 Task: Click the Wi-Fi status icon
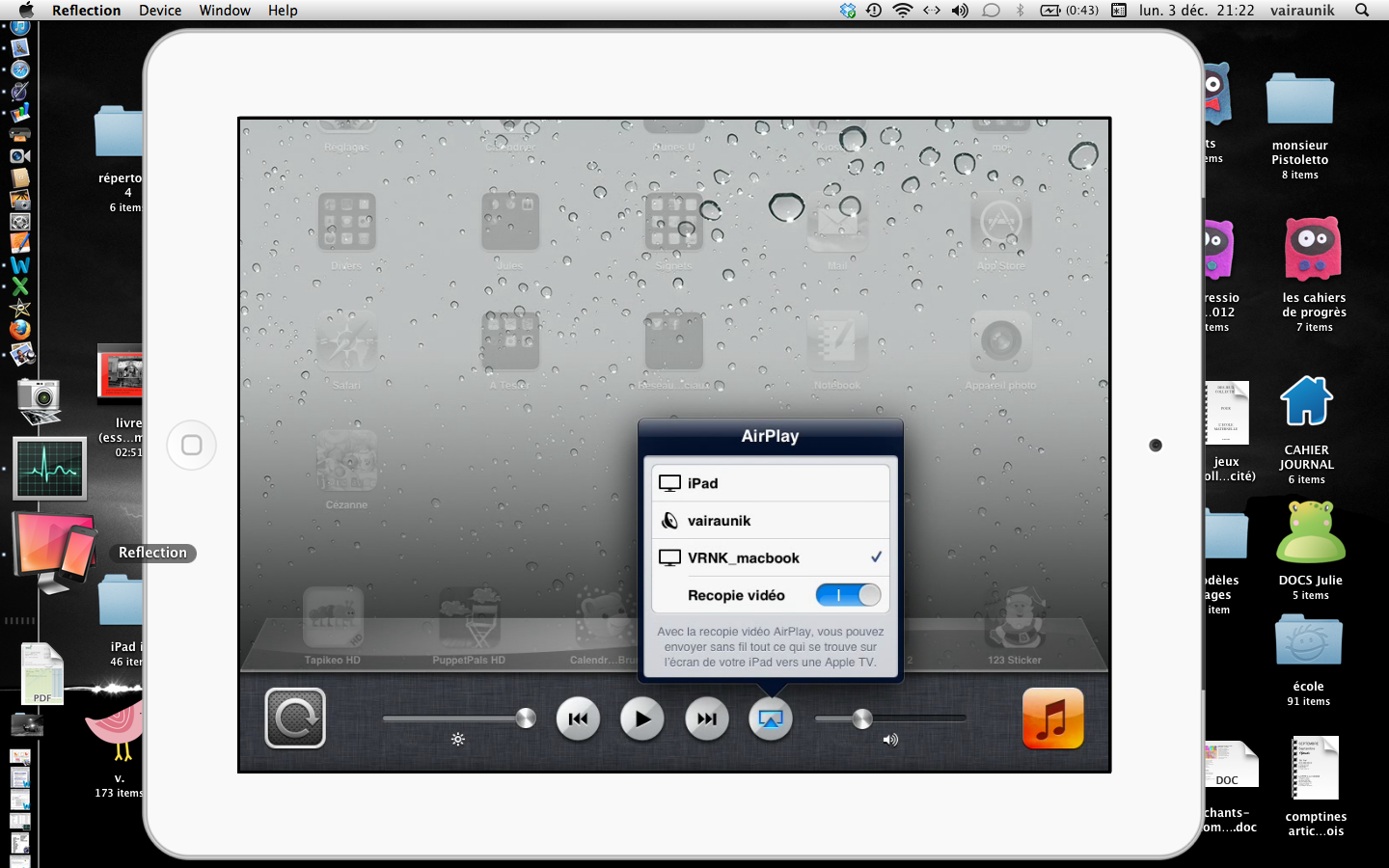[903, 10]
